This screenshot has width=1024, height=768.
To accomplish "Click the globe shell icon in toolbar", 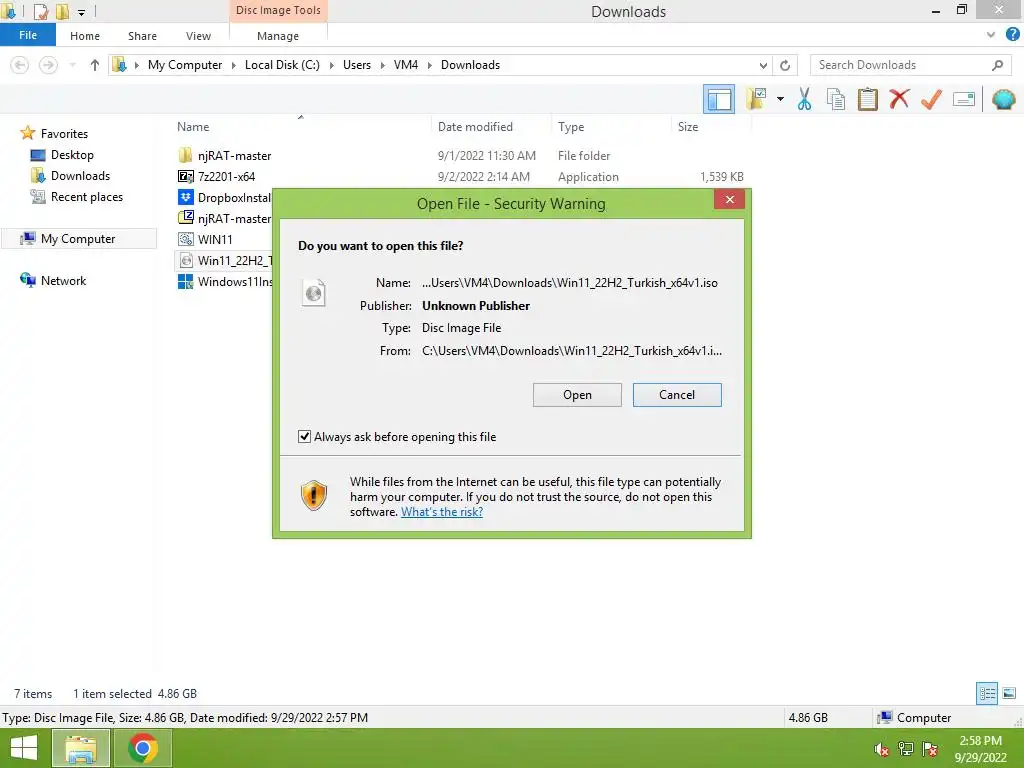I will coord(1003,99).
